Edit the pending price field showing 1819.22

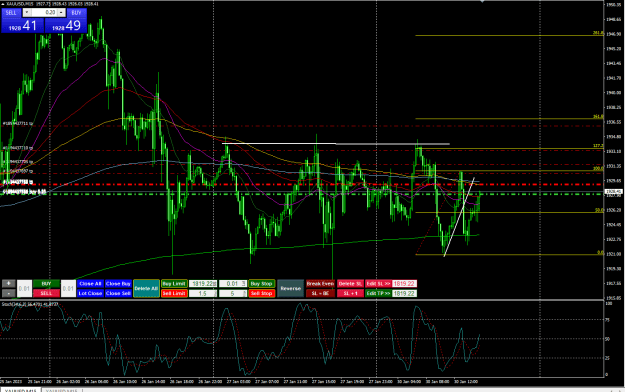click(x=203, y=284)
